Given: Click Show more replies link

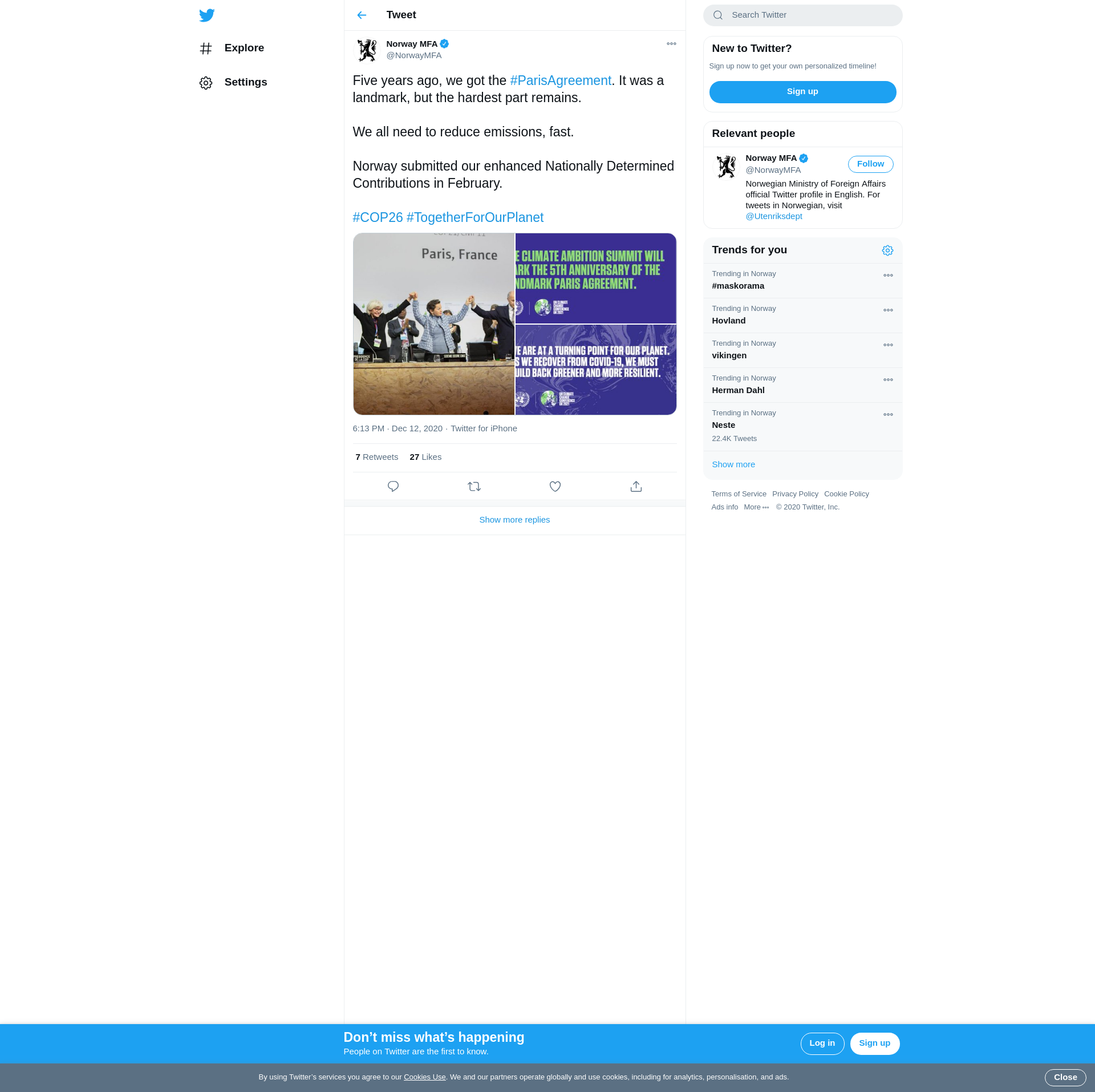Looking at the screenshot, I should coord(514,520).
